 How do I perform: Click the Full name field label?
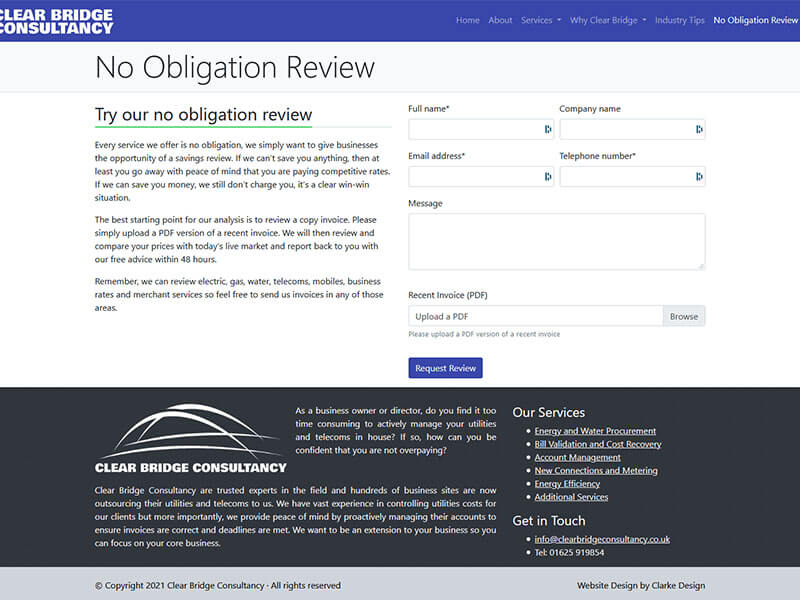point(428,109)
